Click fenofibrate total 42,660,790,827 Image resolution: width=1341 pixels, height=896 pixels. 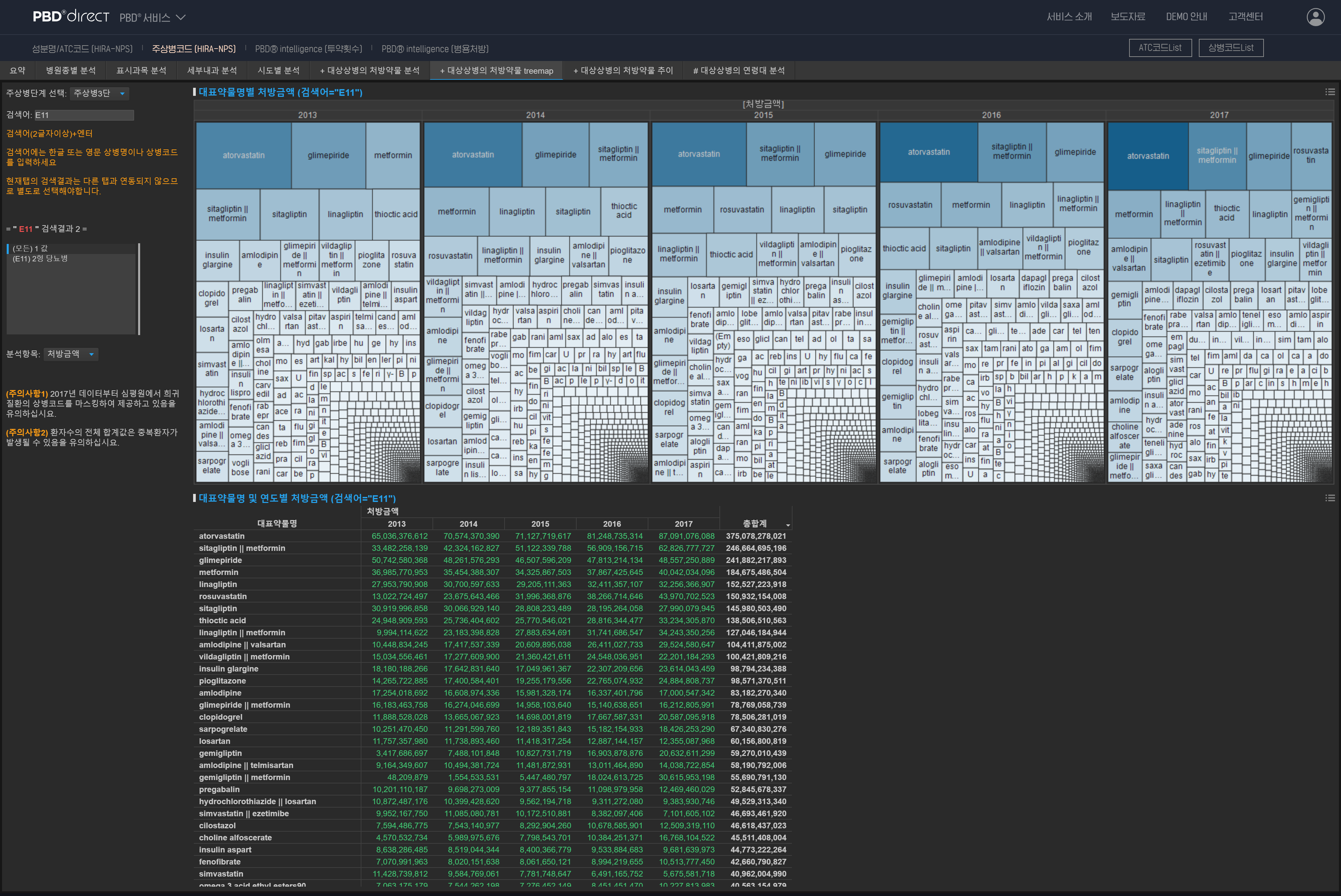point(758,862)
